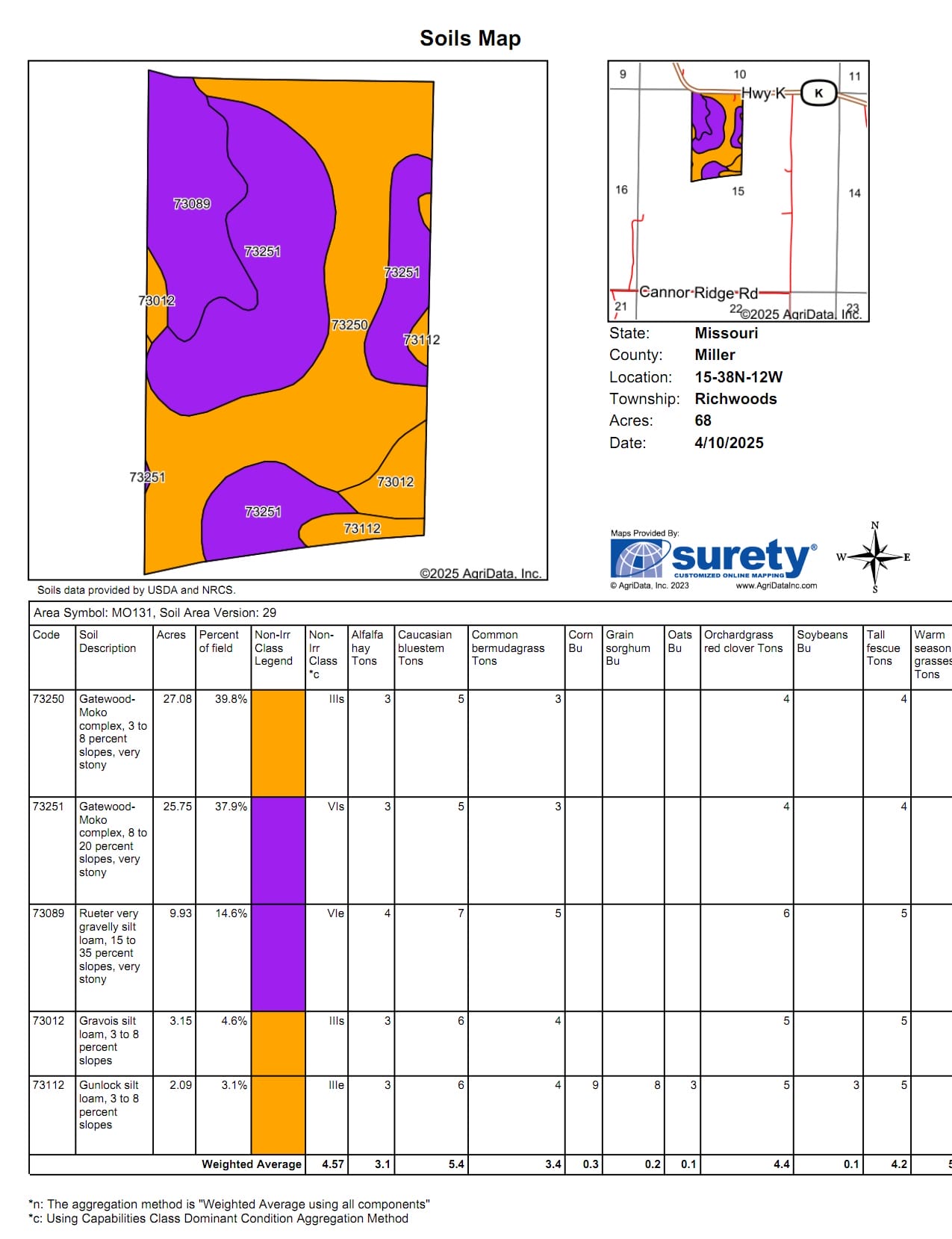952x1239 pixels.
Task: Click the county value "Miller"
Action: [x=715, y=355]
